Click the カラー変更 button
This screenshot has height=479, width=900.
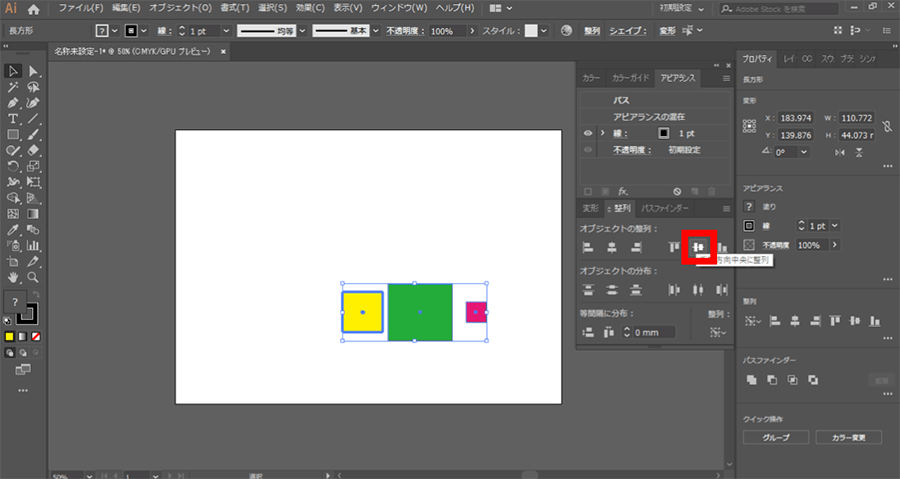(x=848, y=438)
